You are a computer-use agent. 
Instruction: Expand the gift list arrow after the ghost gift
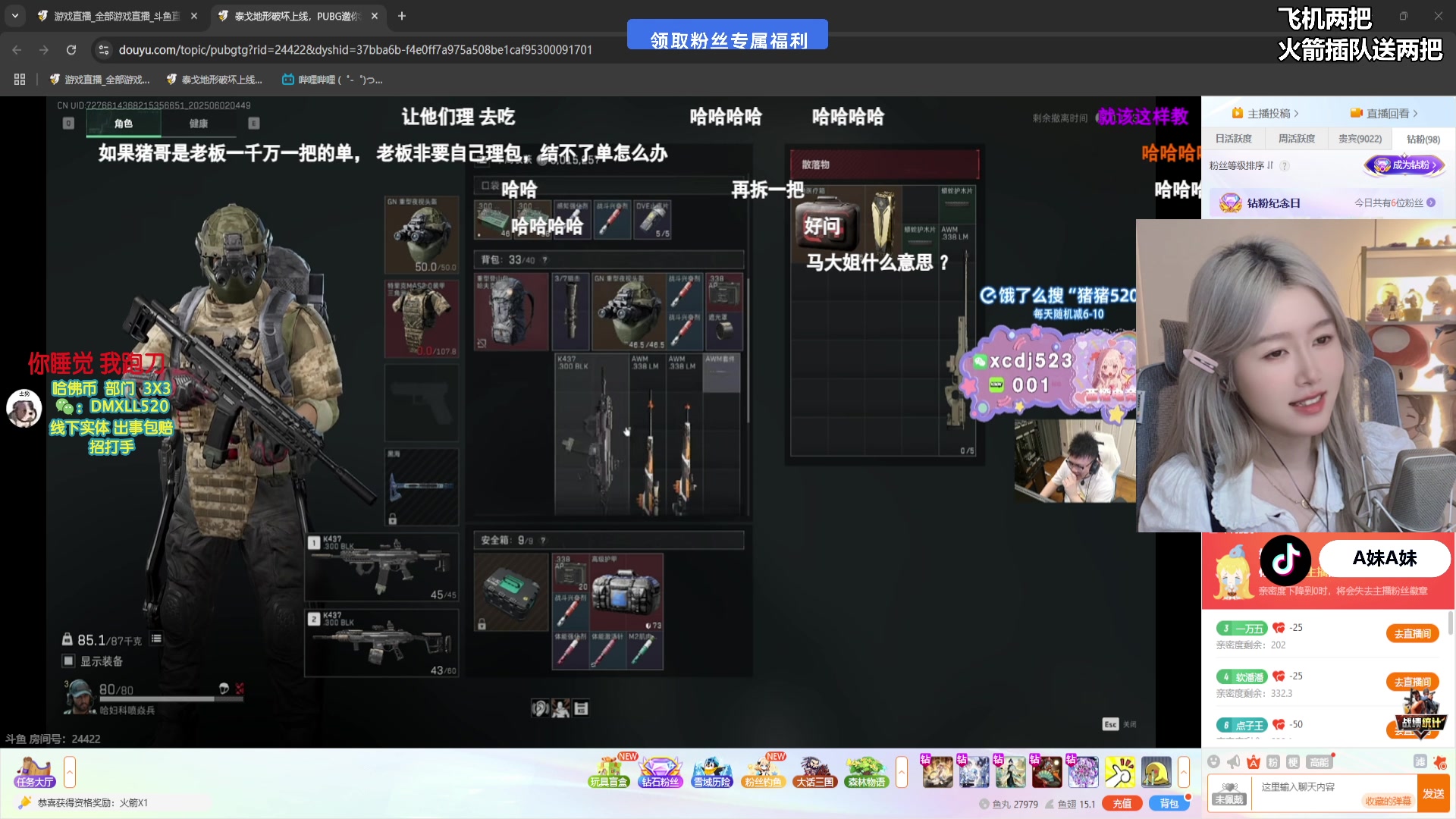tap(1183, 772)
